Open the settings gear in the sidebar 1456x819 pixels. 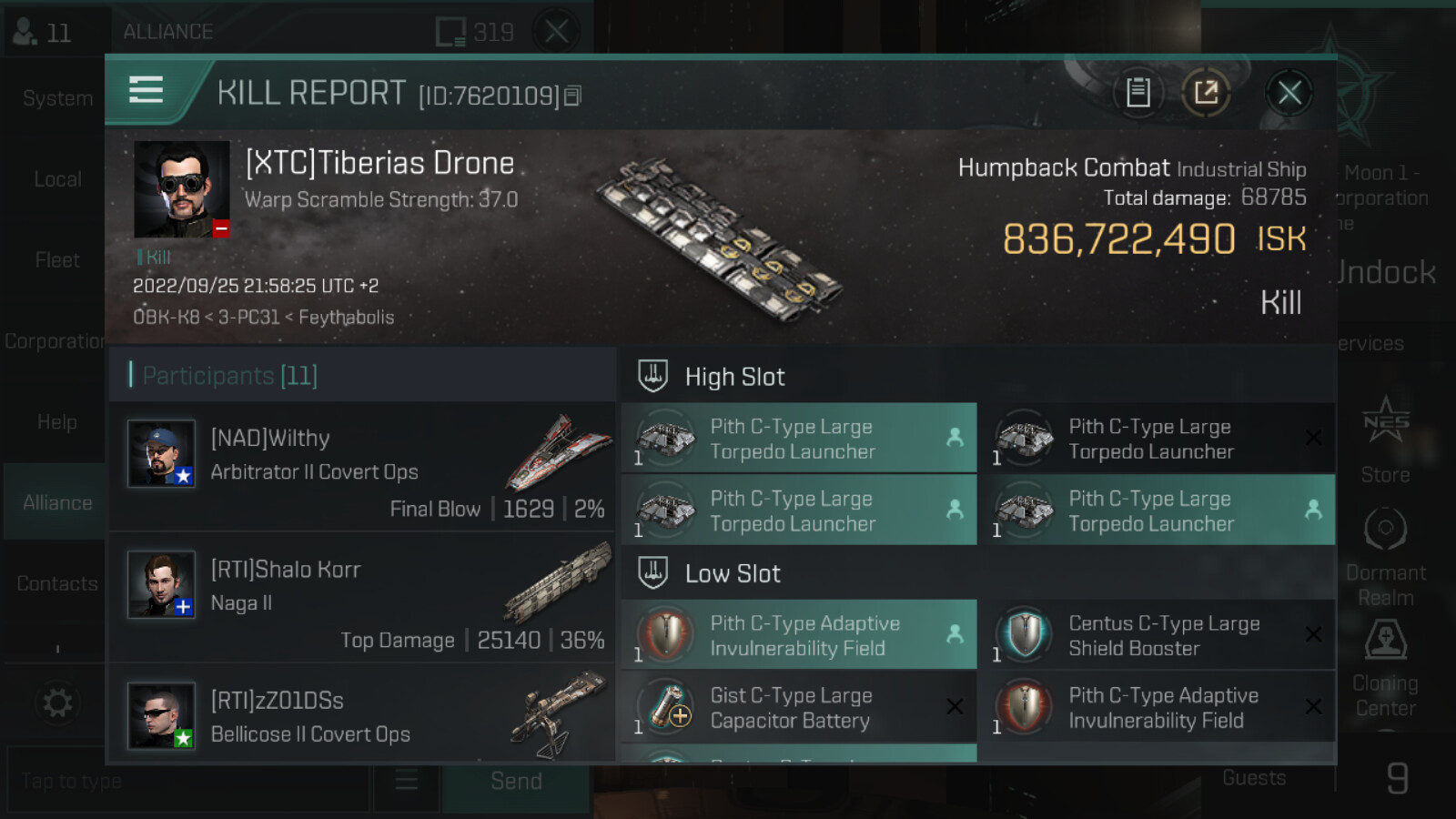coord(57,703)
